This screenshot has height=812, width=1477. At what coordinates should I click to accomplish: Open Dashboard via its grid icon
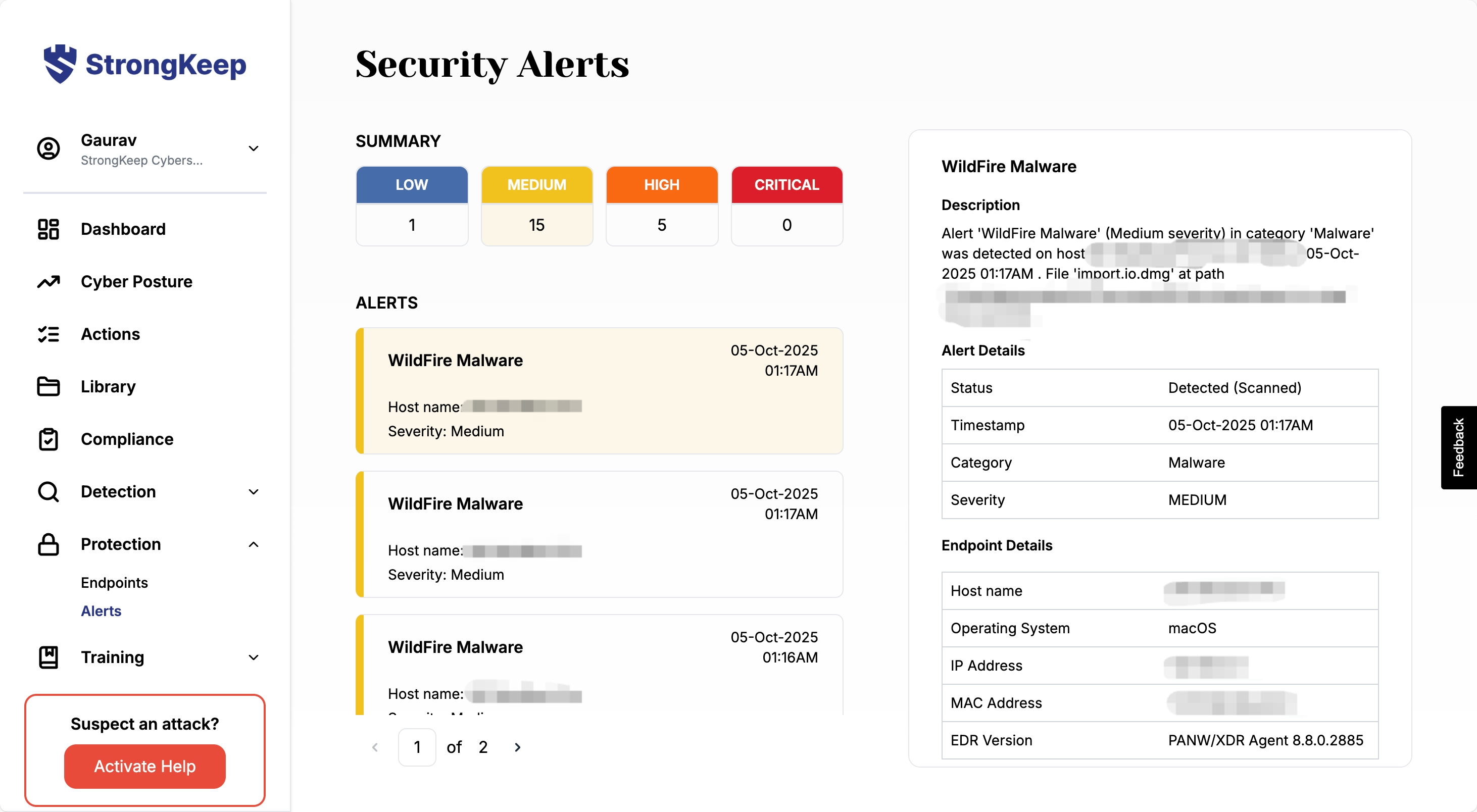point(48,229)
